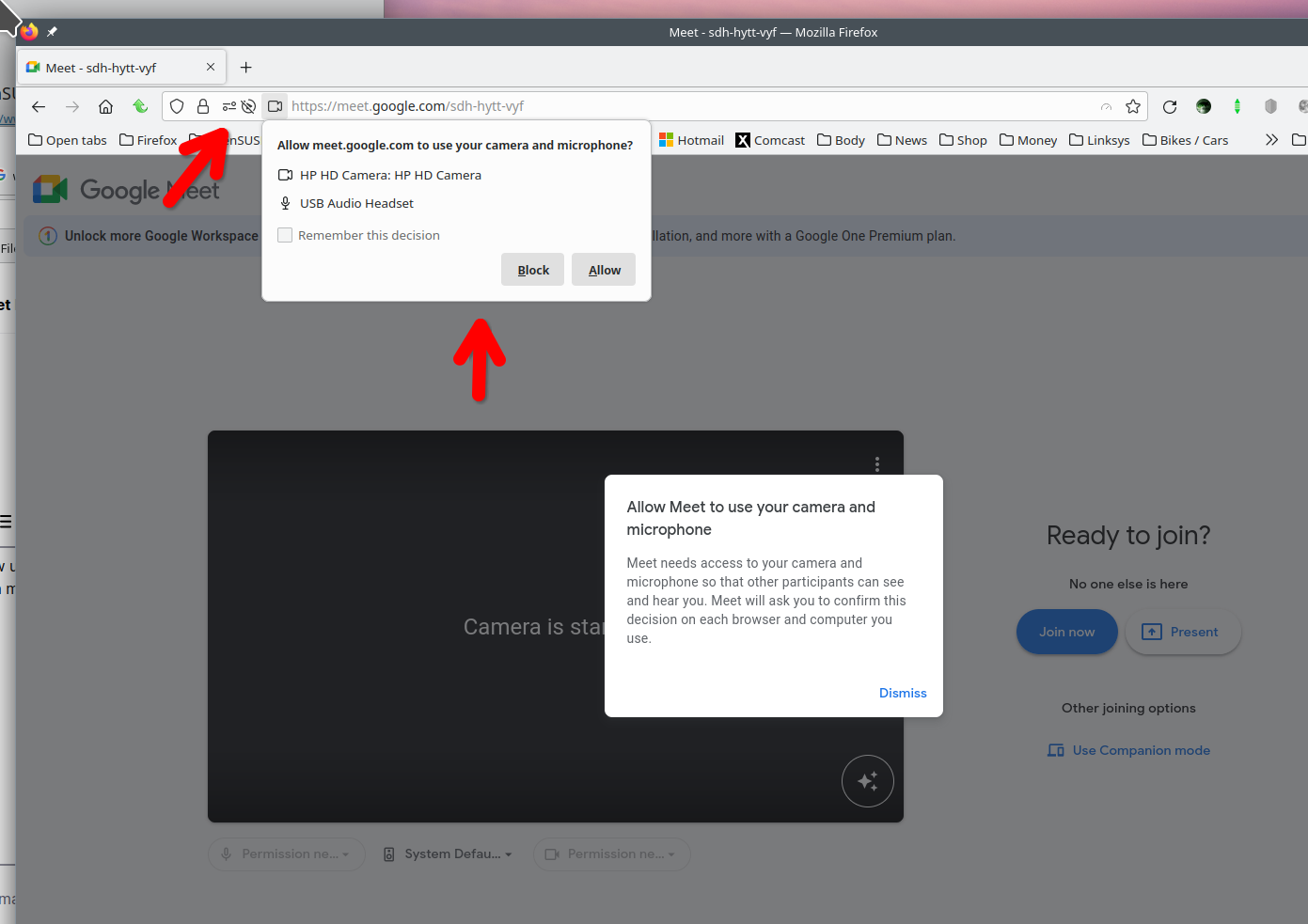The image size is (1308, 924).
Task: Click Use Companion mode link
Action: point(1129,750)
